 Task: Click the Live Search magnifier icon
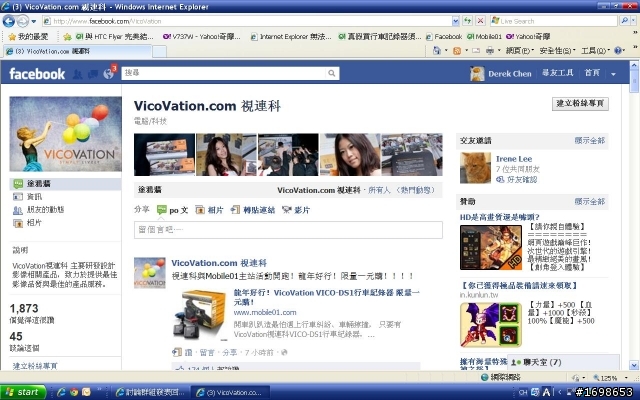pos(624,20)
